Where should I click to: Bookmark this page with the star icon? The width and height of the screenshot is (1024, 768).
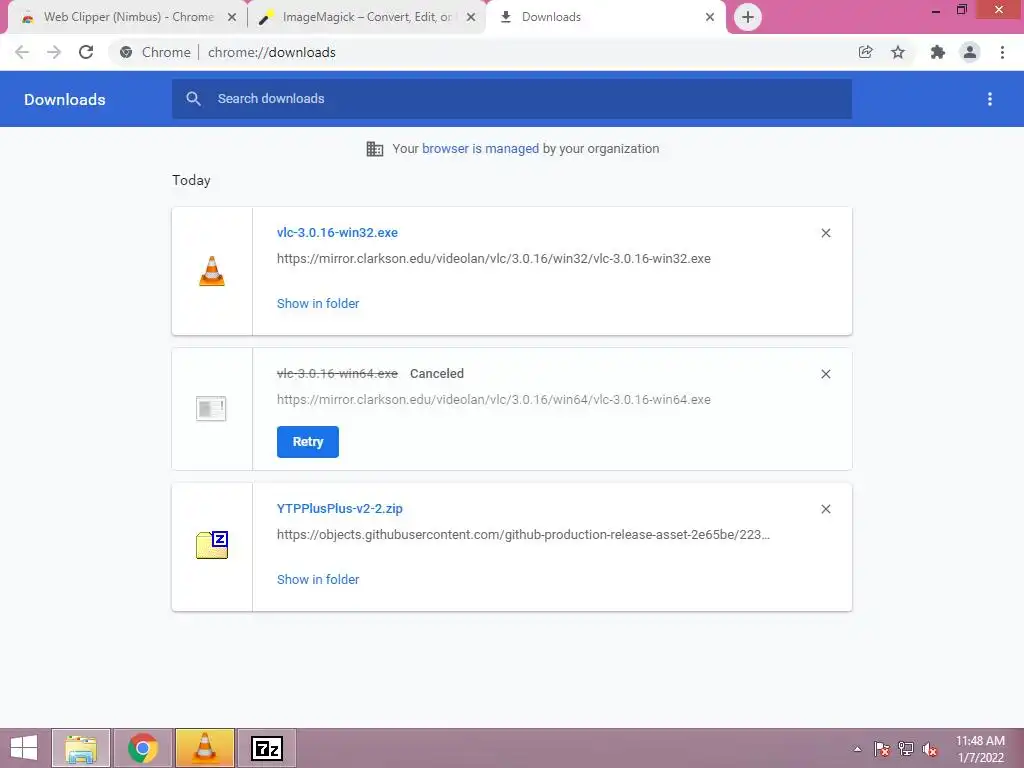pyautogui.click(x=898, y=52)
